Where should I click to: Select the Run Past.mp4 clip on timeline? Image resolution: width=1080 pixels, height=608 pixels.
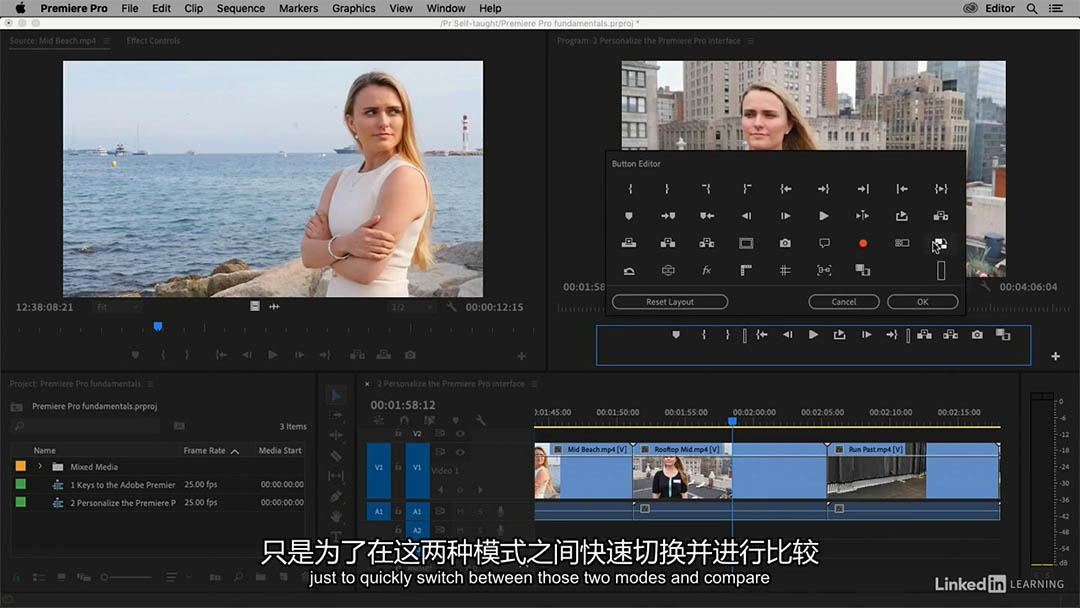coord(913,470)
